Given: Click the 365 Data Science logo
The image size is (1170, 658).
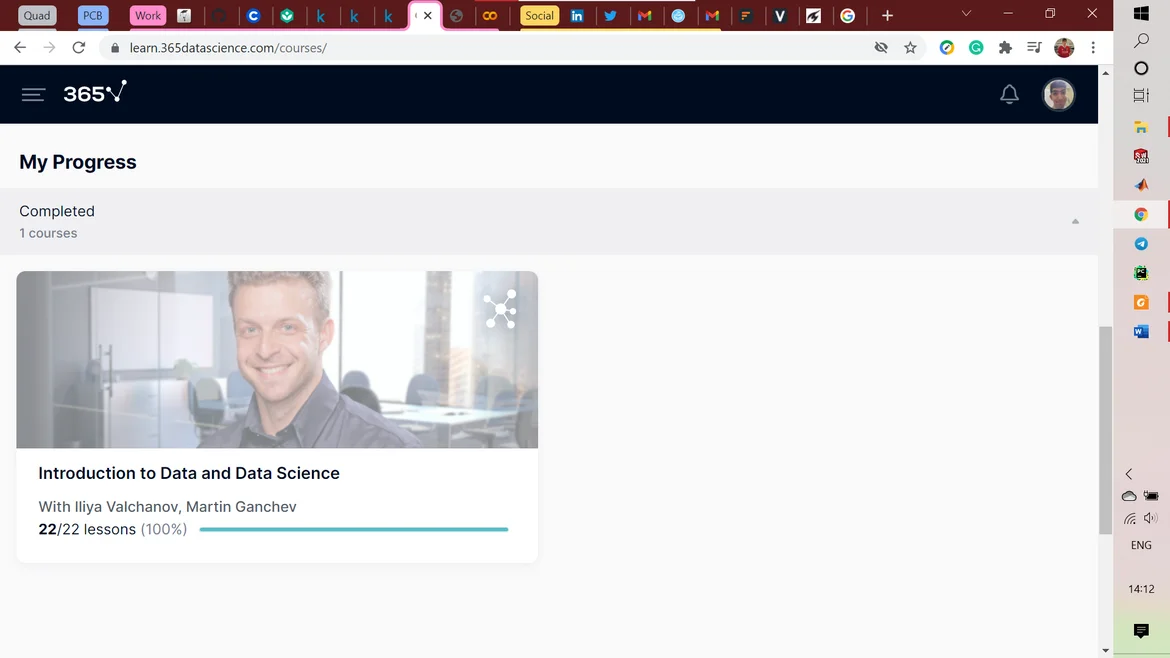Looking at the screenshot, I should (95, 93).
